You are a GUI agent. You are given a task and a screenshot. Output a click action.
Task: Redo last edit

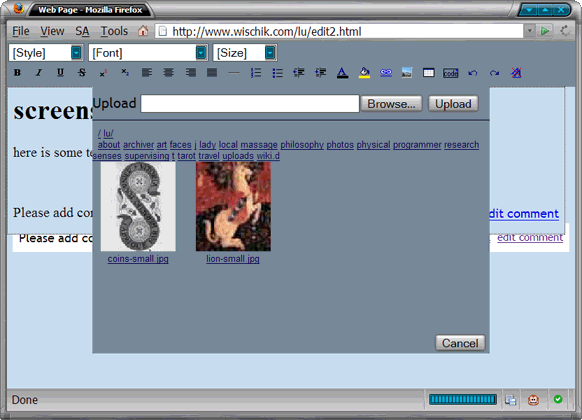[494, 73]
